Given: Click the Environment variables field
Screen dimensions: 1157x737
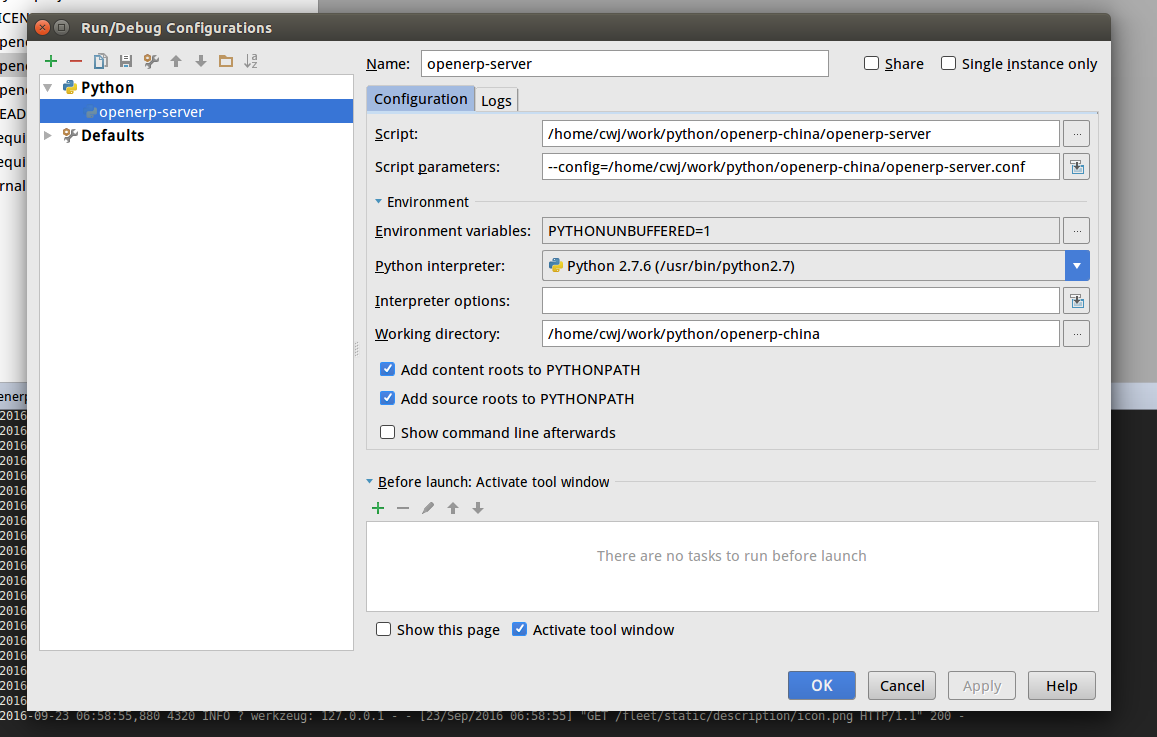Looking at the screenshot, I should coord(801,231).
